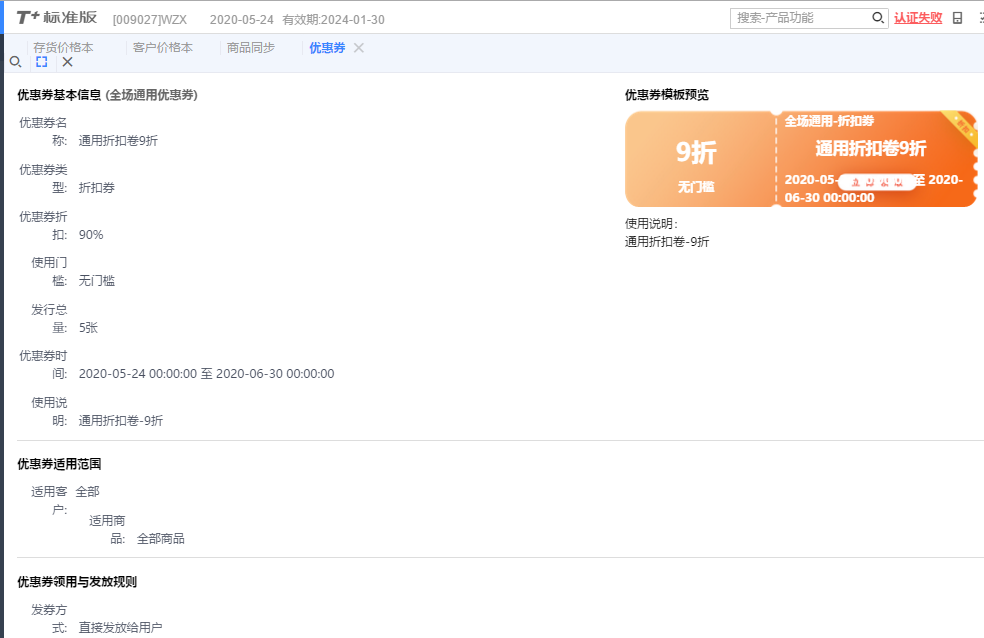Focus the 搜索-产品功能 search field
984x638 pixels.
pos(800,18)
